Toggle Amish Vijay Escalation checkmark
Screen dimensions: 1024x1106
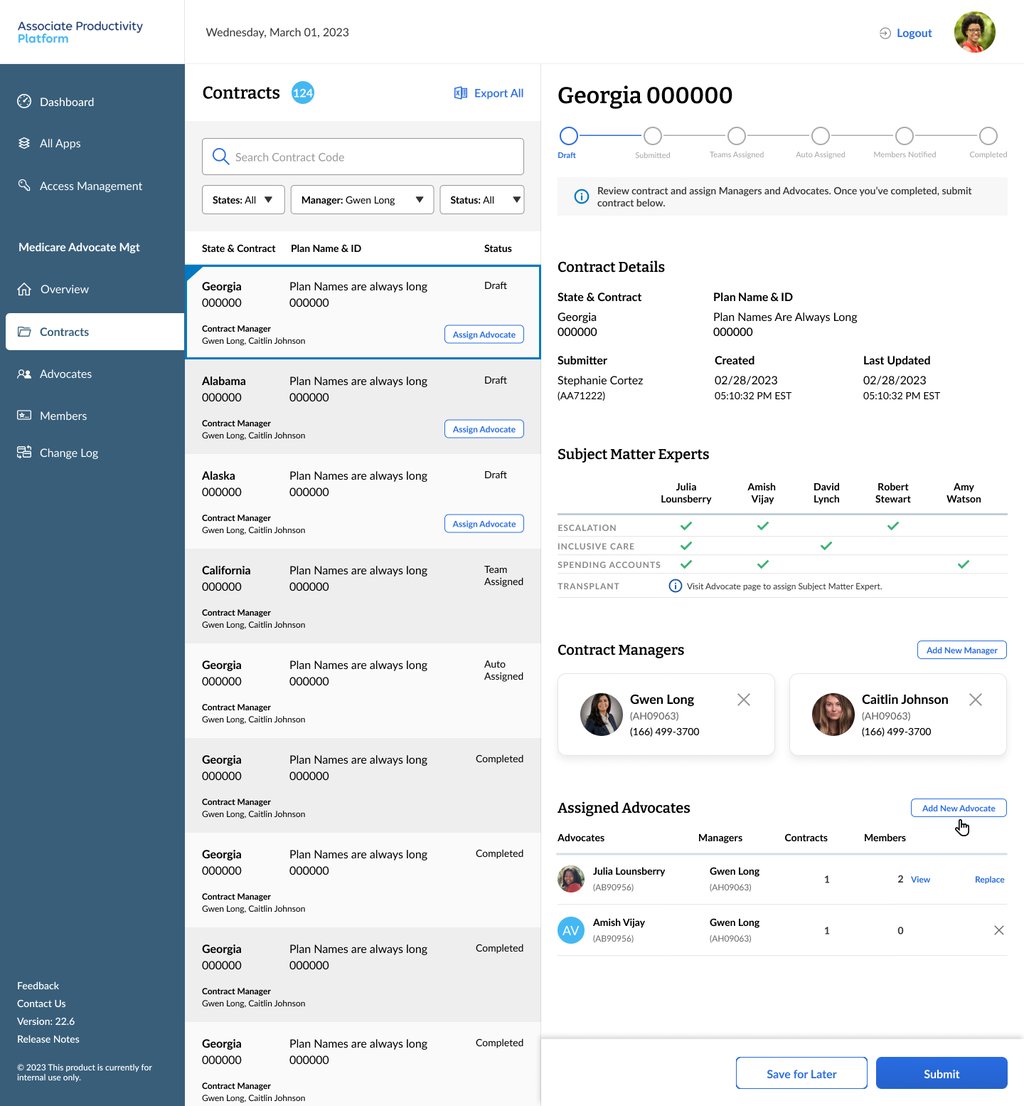pyautogui.click(x=762, y=526)
